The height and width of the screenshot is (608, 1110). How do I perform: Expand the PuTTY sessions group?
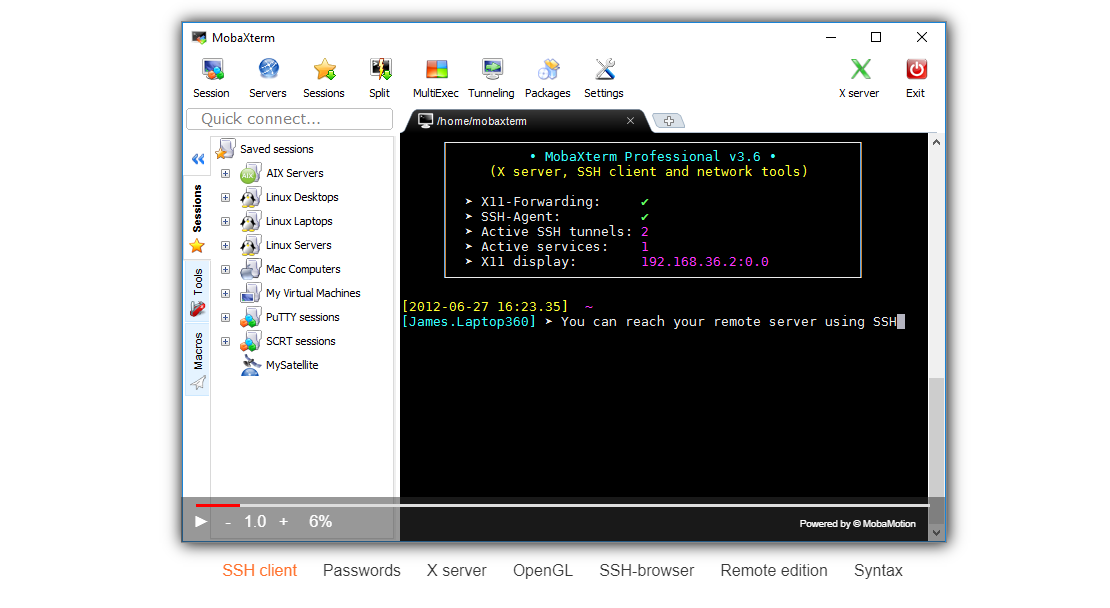point(225,317)
